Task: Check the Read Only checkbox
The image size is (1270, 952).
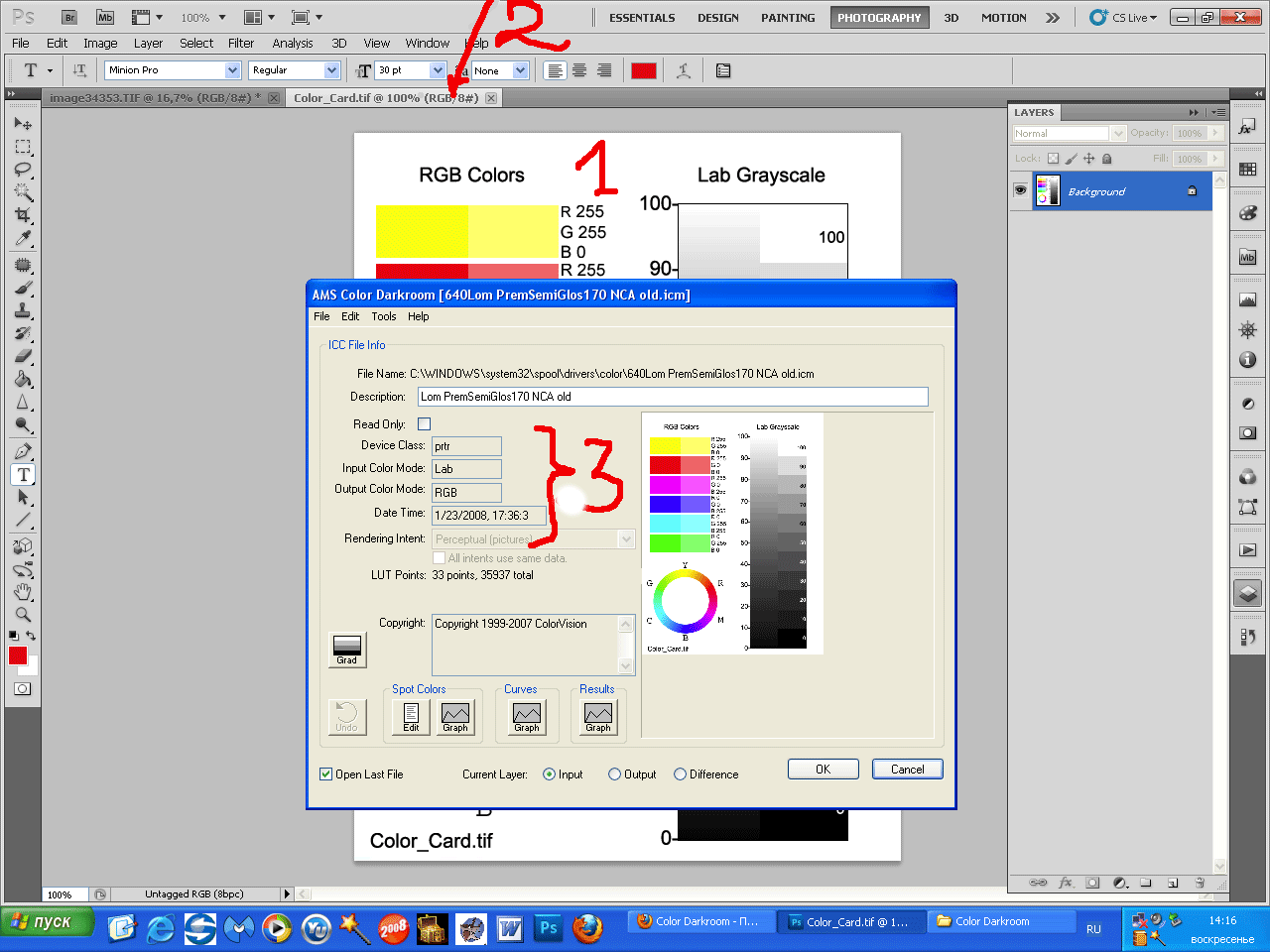Action: (424, 424)
